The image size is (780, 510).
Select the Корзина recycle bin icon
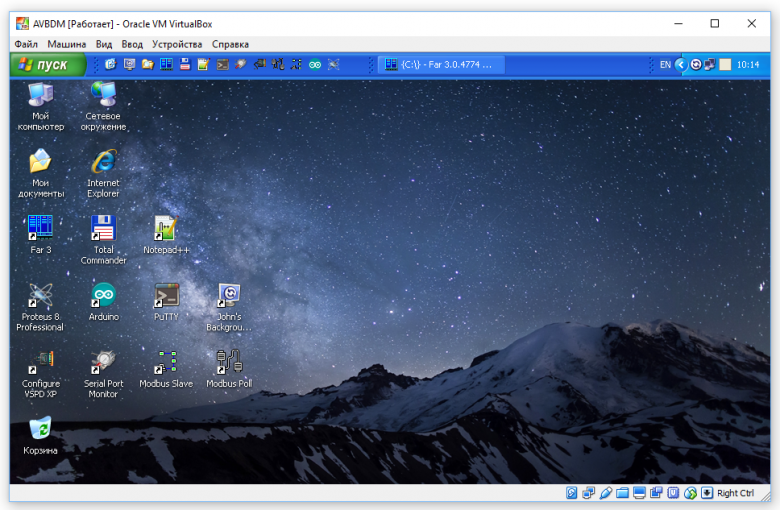40,435
